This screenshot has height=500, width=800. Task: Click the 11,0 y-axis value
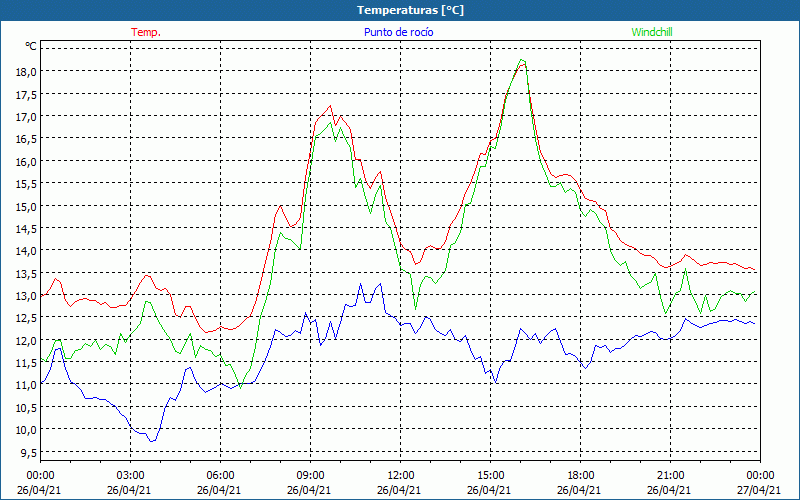click(x=27, y=386)
